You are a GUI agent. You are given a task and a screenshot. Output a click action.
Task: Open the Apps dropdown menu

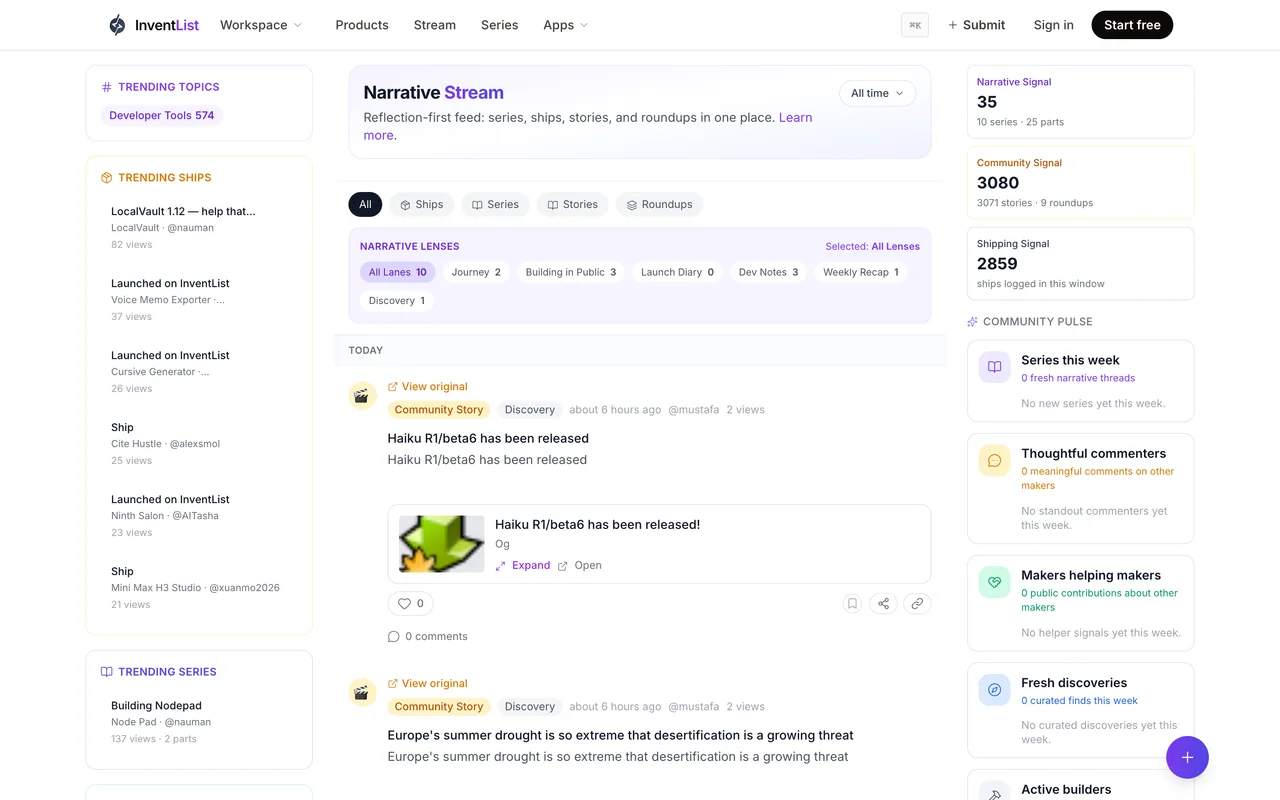[x=565, y=25]
